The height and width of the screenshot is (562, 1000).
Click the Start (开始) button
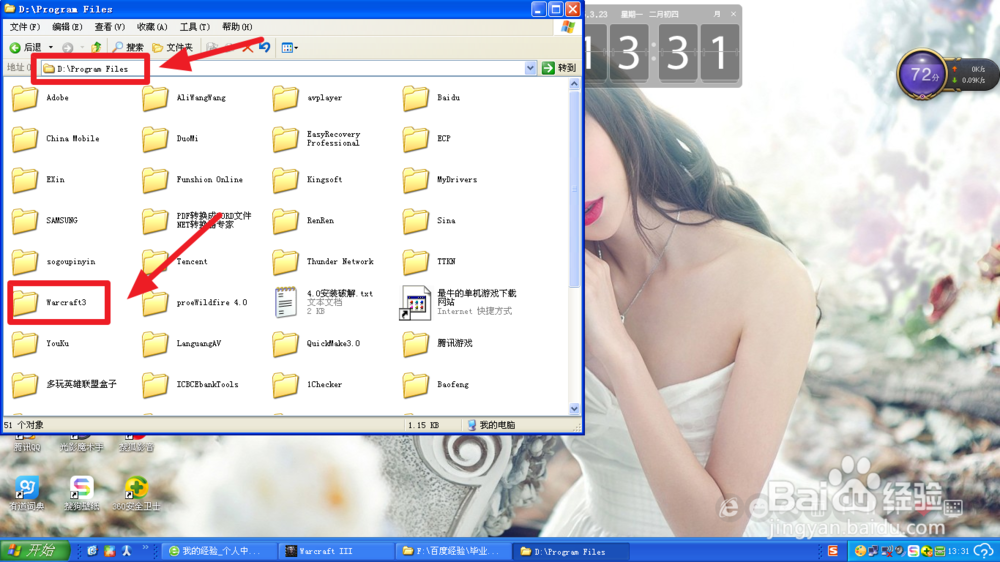pos(36,551)
